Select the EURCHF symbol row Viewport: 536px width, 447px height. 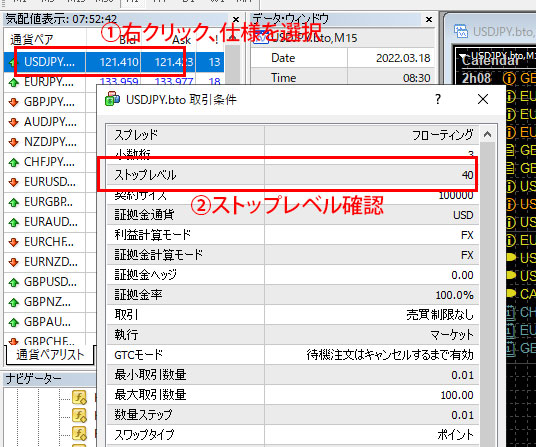tap(50, 242)
